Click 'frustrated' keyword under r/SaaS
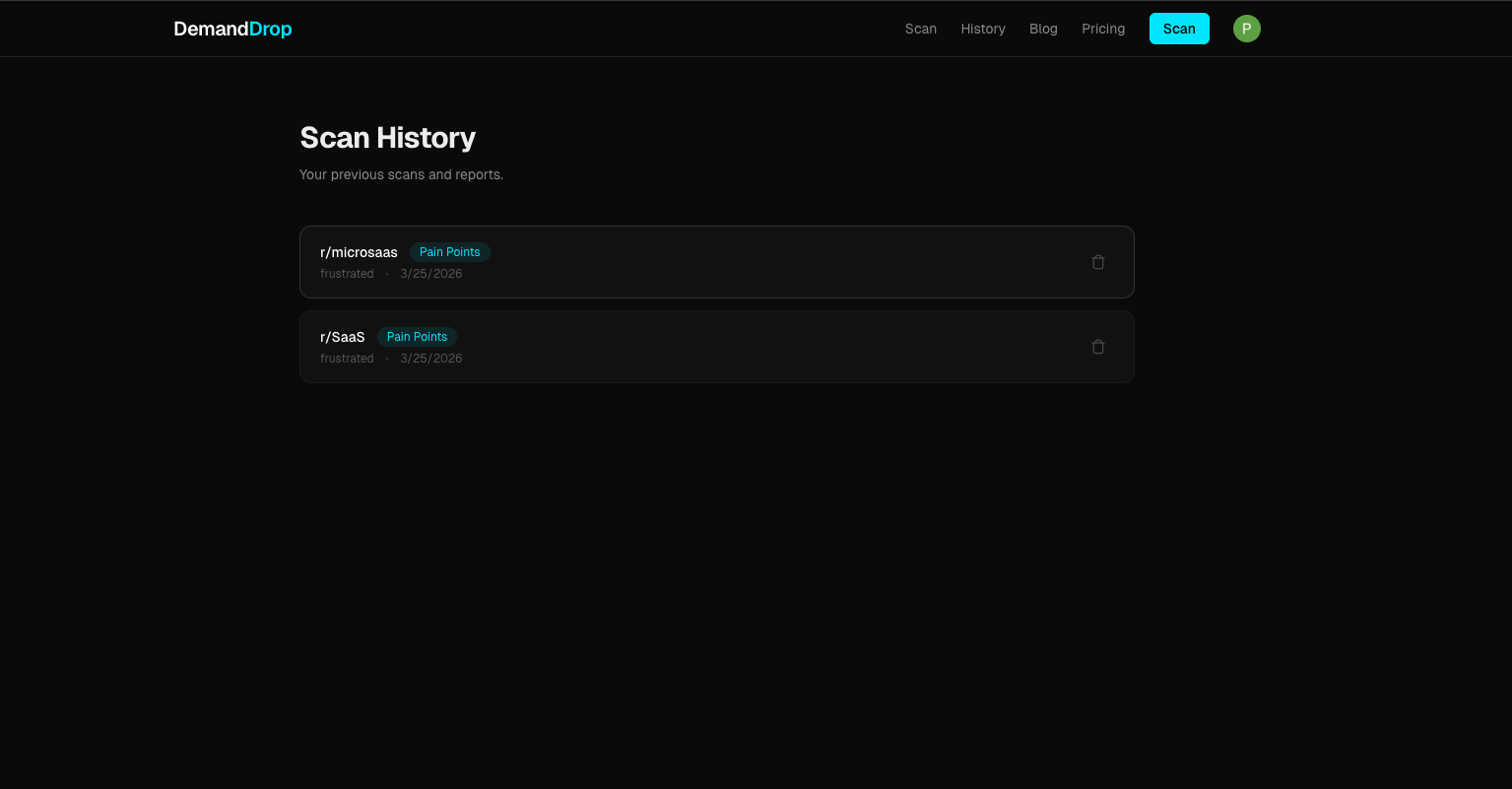The height and width of the screenshot is (789, 1512). tap(347, 359)
